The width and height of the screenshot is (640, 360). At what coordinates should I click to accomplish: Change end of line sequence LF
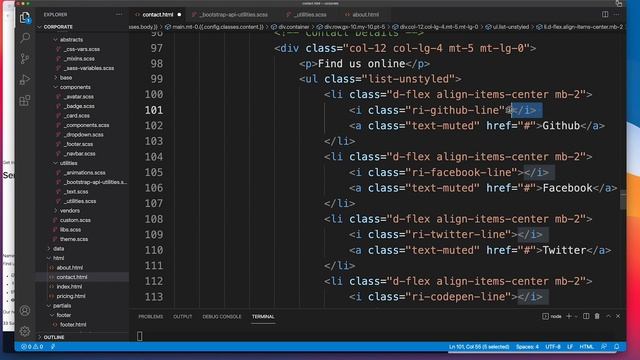click(570, 347)
